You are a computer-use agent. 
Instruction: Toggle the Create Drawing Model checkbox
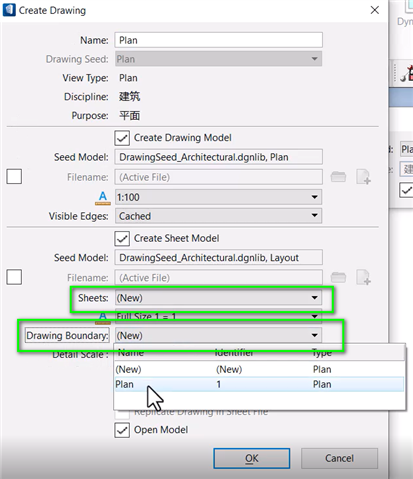click(122, 138)
